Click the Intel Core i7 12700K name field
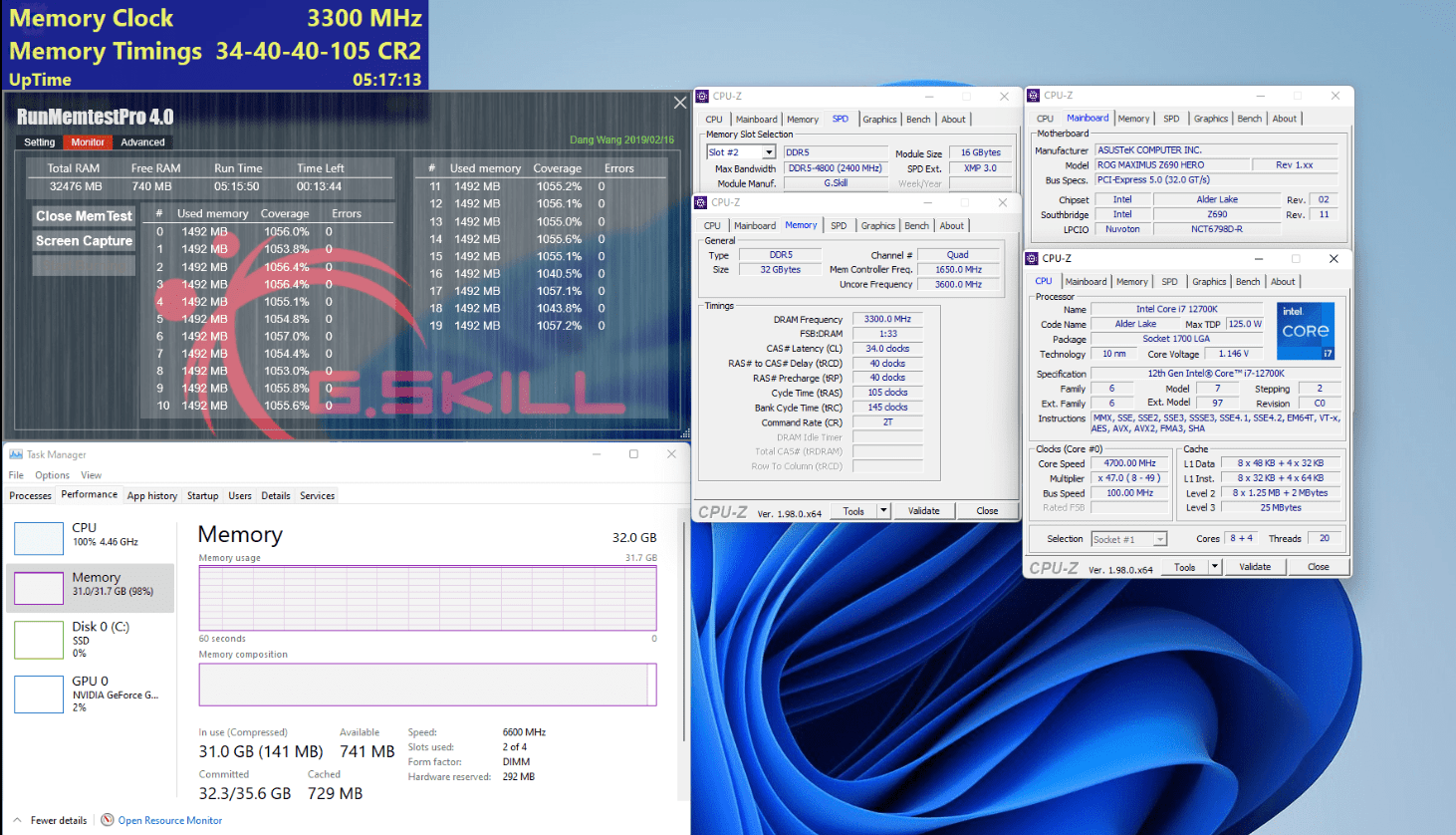The image size is (1456, 835). [1177, 309]
